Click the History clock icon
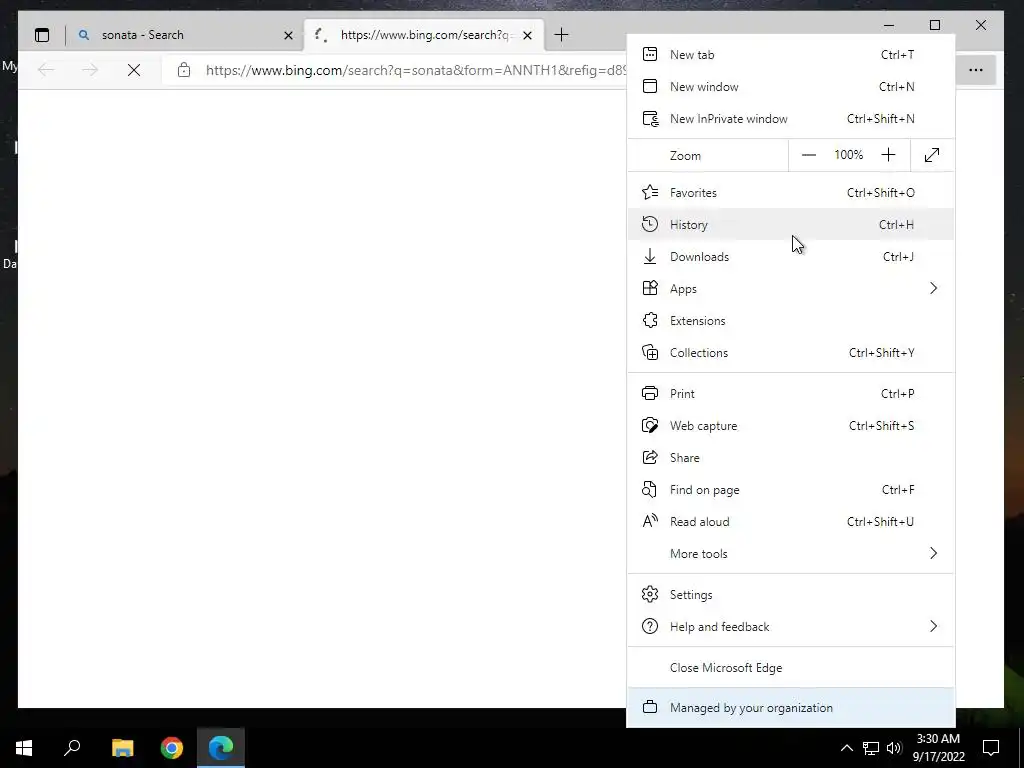The height and width of the screenshot is (768, 1024). (x=650, y=224)
